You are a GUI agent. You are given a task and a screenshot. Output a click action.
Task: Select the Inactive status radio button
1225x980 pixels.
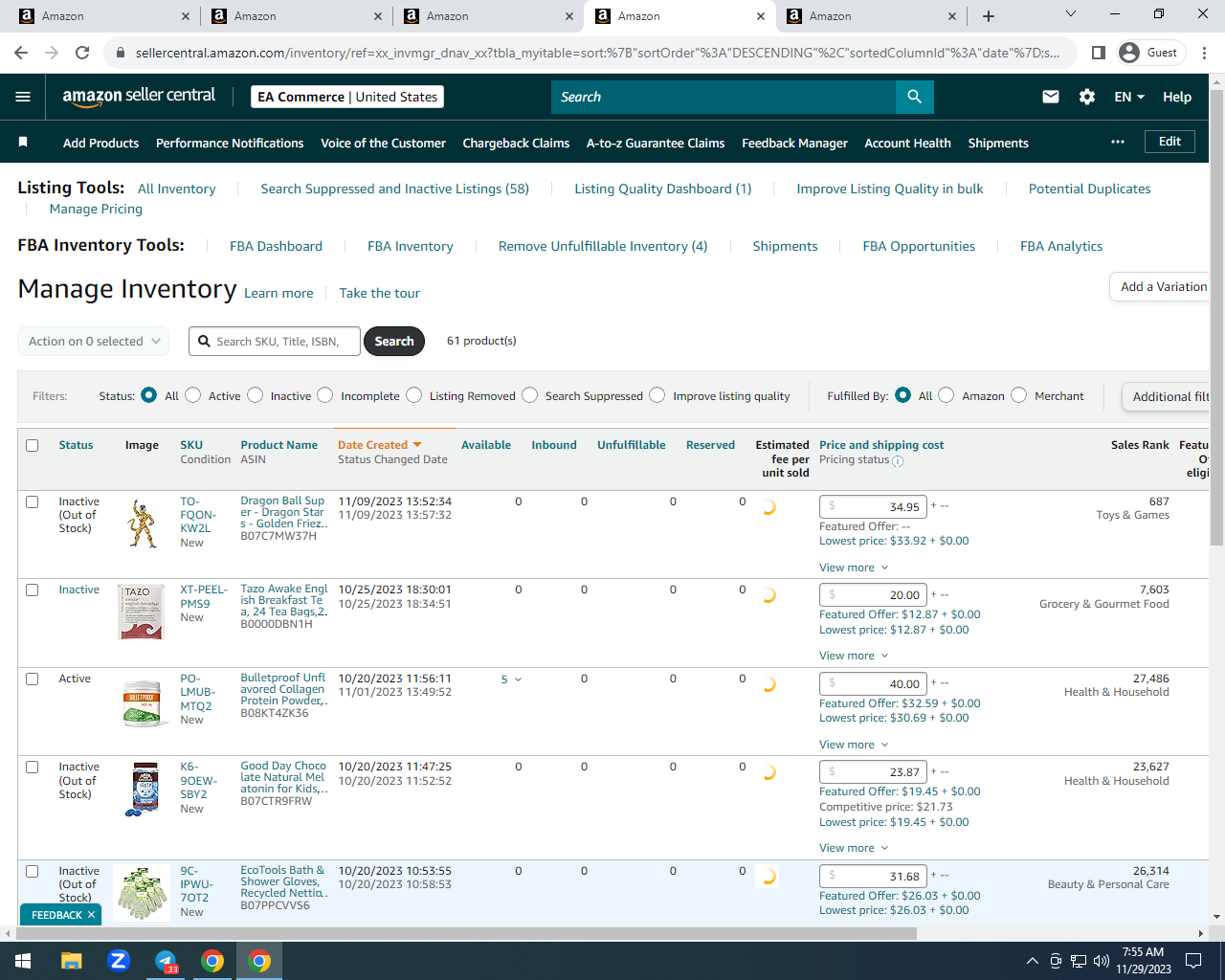point(256,395)
